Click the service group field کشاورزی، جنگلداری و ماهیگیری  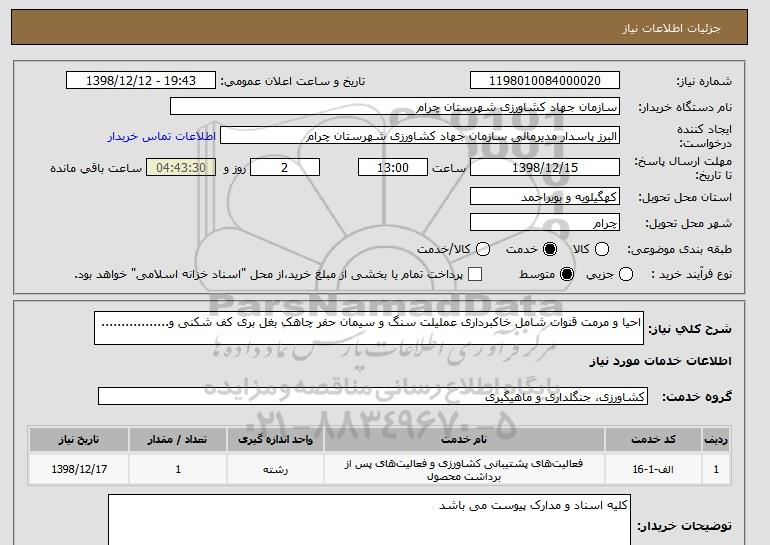click(373, 397)
